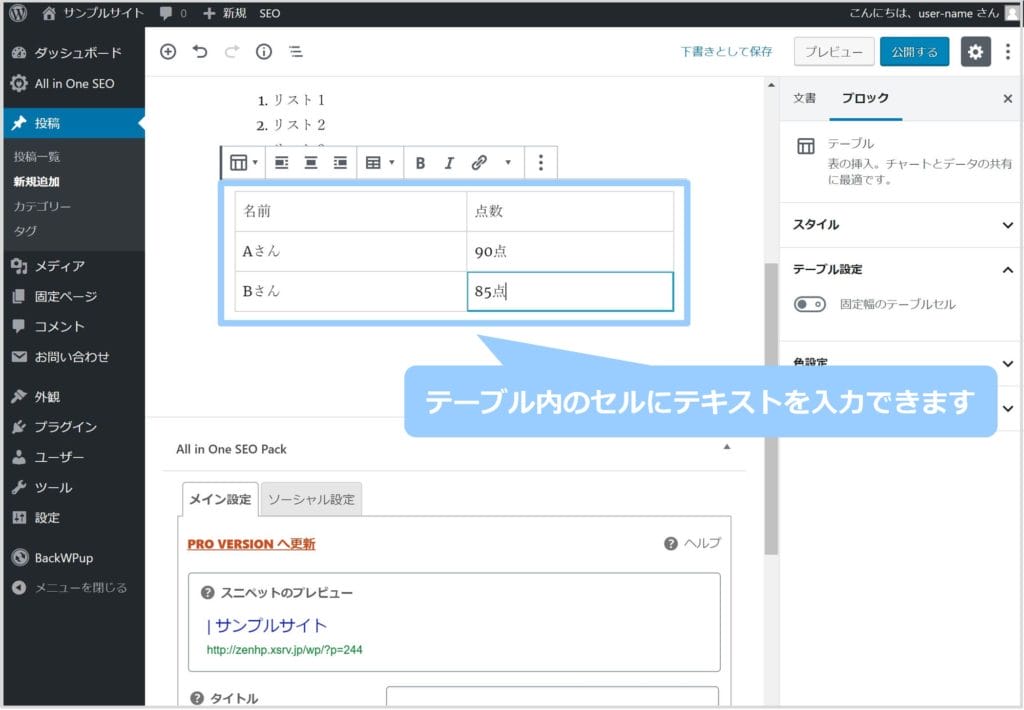The width and height of the screenshot is (1024, 710).
Task: Click the Aさん table cell
Action: (351, 251)
